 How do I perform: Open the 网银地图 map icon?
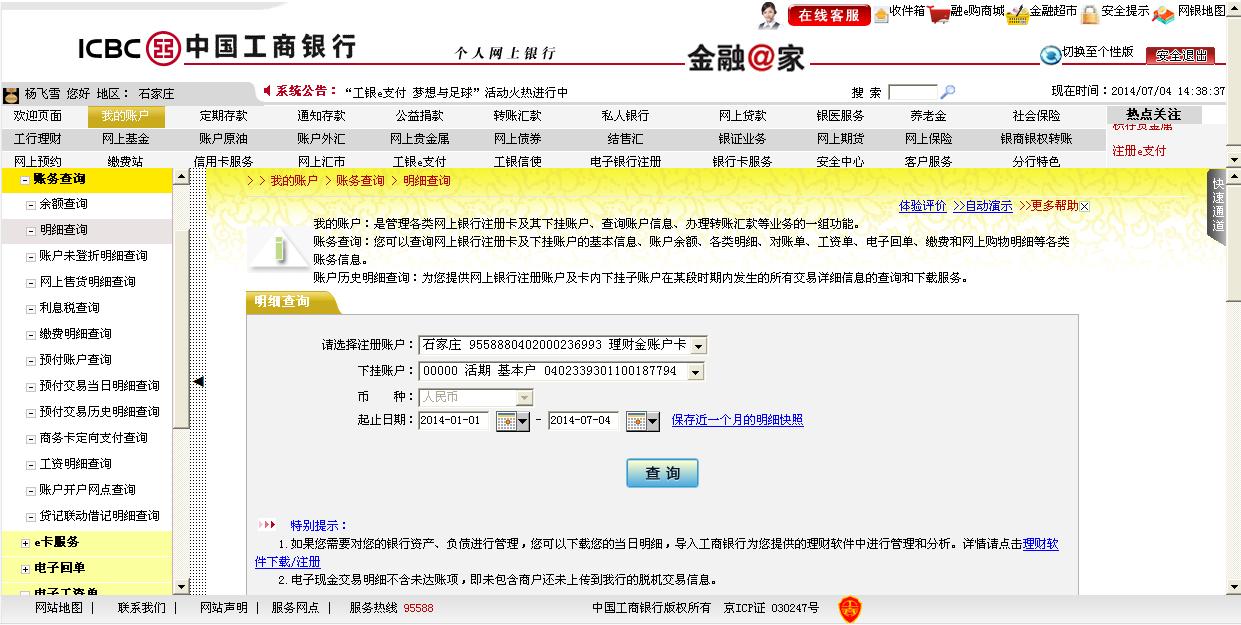(x=1164, y=14)
